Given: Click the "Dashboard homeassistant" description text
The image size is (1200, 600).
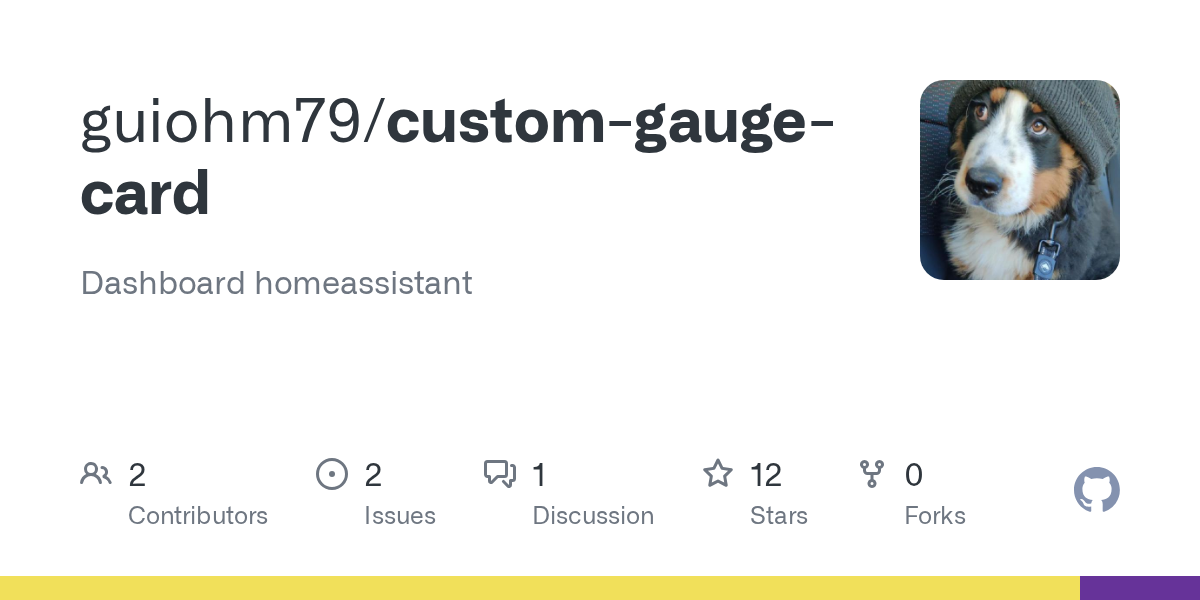Looking at the screenshot, I should 276,283.
